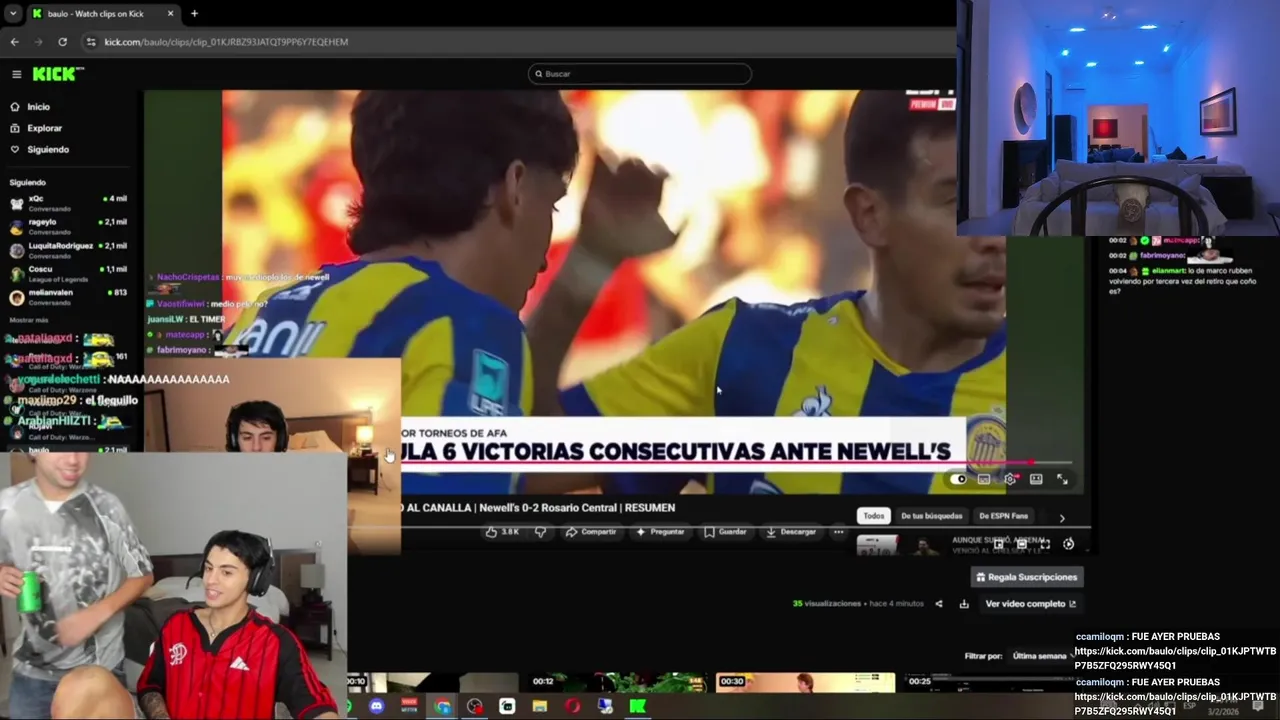Open Google Chrome from the taskbar
Screen dimensions: 1280x720
click(442, 706)
